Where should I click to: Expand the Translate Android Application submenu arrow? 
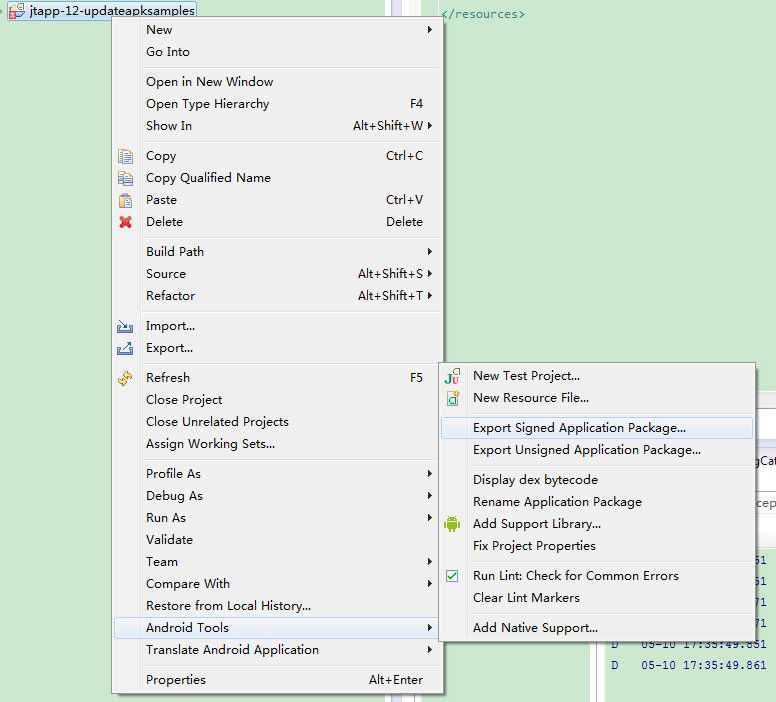(x=430, y=650)
